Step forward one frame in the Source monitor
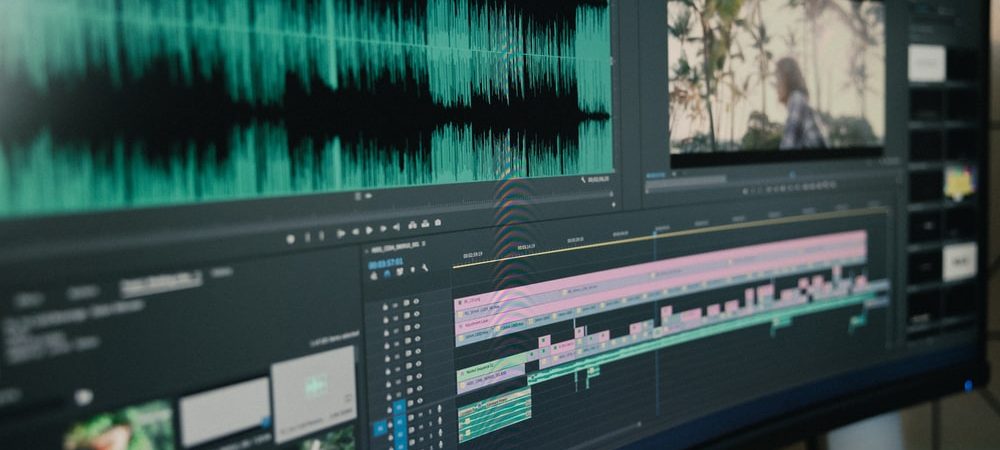 pos(383,229)
